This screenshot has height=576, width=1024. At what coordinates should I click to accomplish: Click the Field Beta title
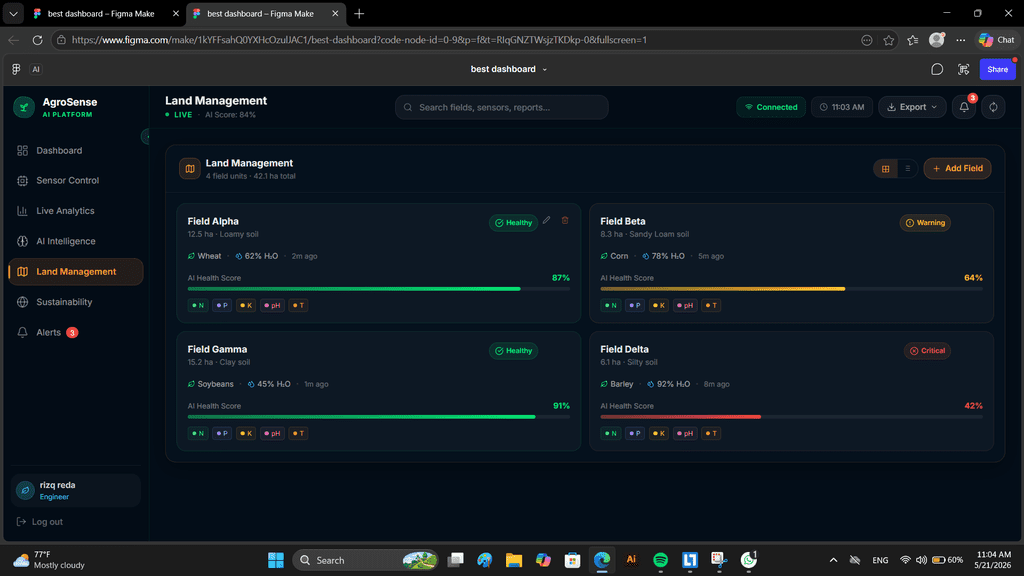pyautogui.click(x=622, y=221)
